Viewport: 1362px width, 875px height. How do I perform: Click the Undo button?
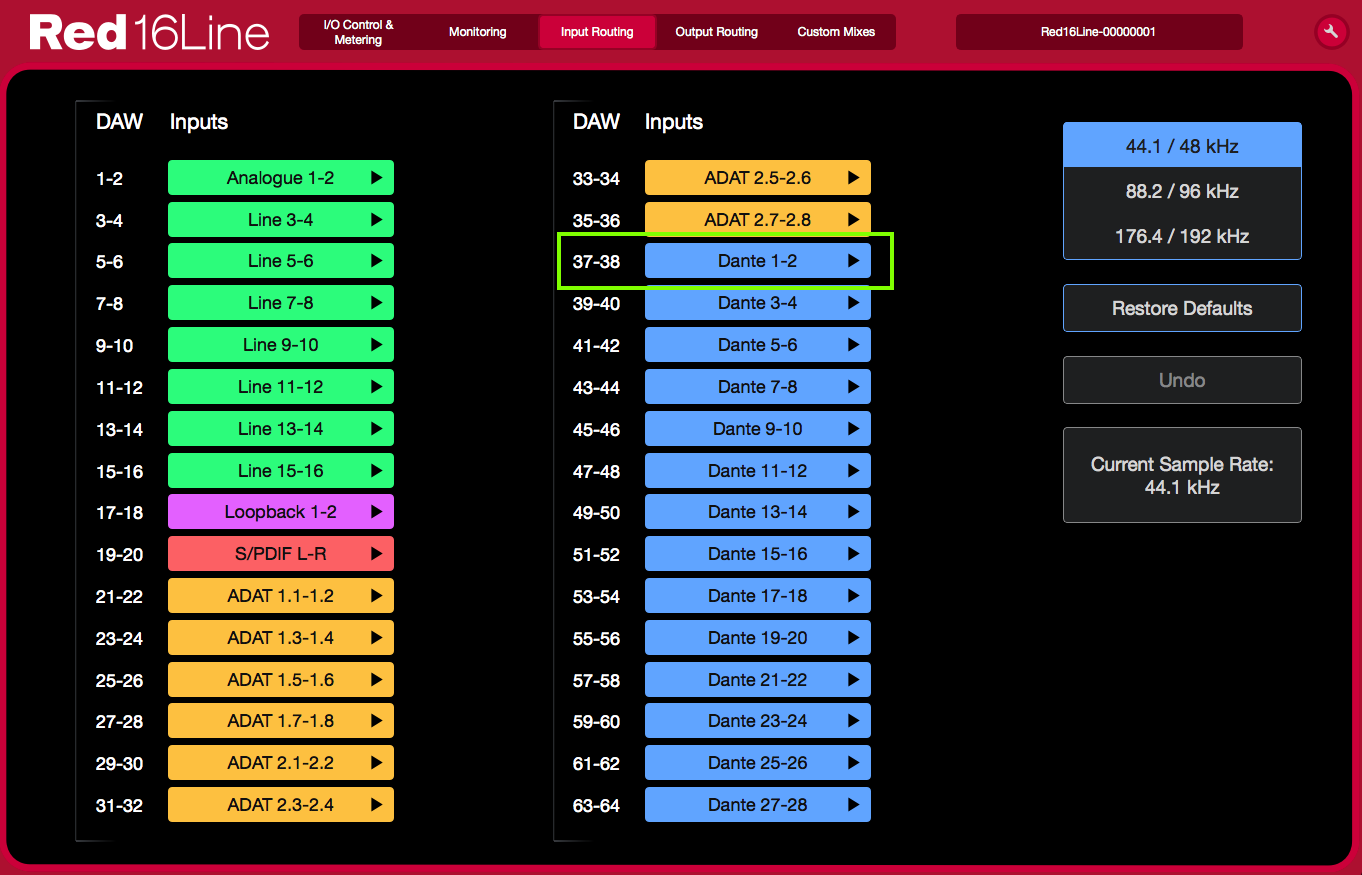[1182, 380]
